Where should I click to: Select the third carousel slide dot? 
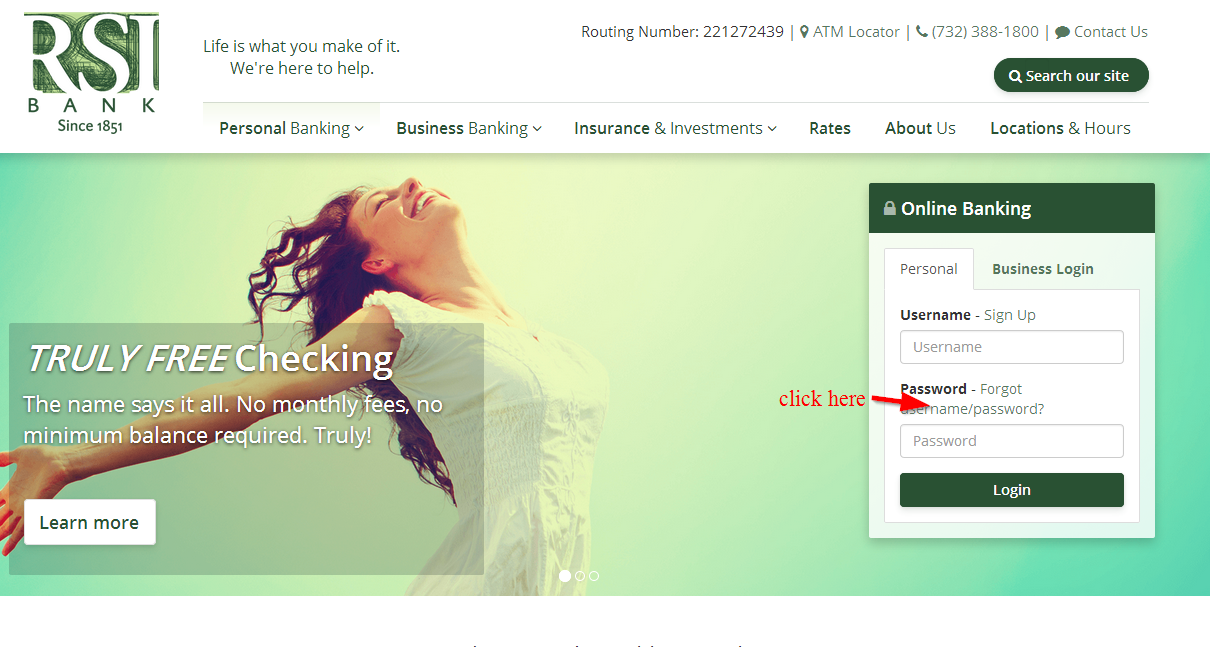click(594, 576)
